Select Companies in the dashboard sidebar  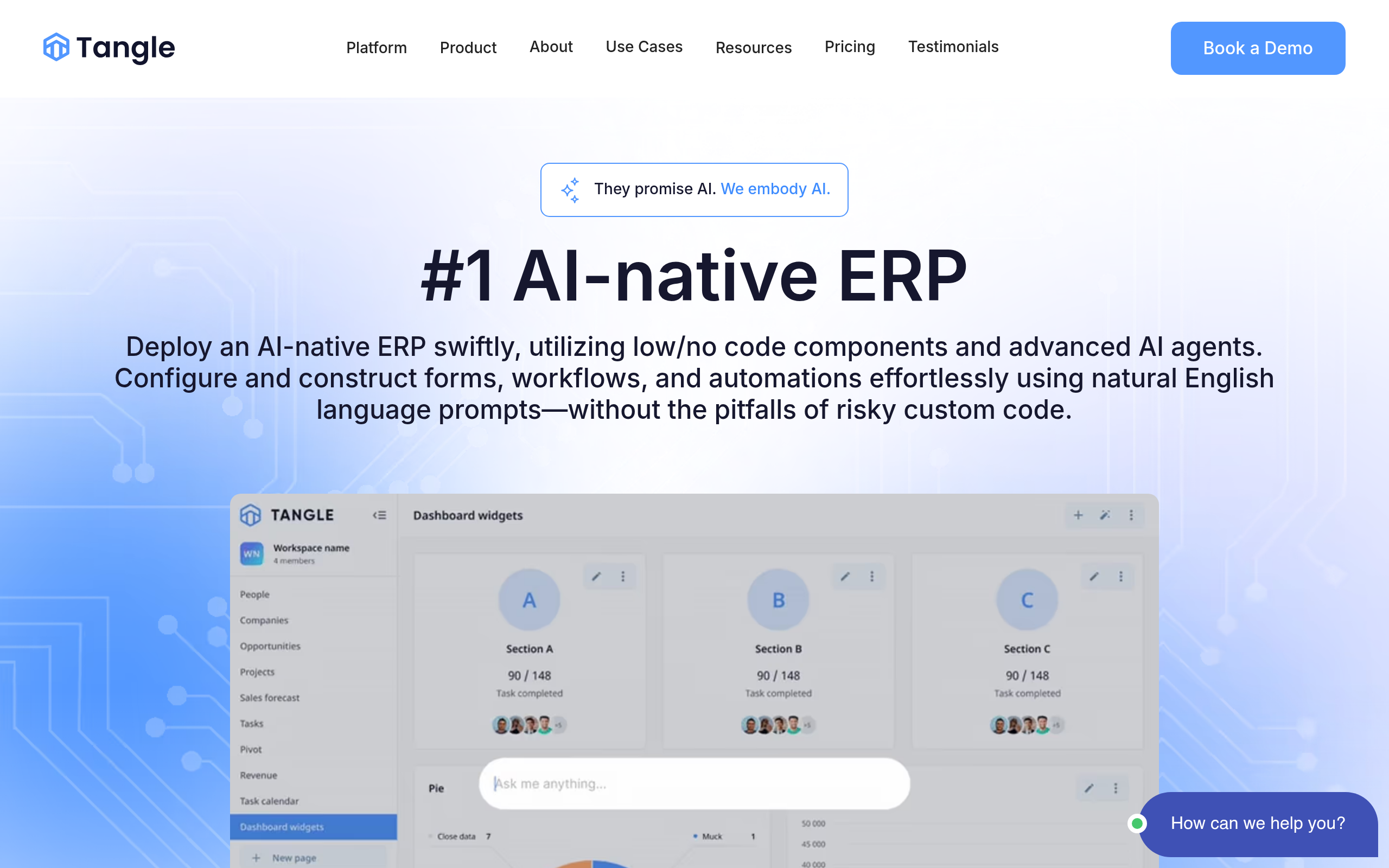[264, 620]
